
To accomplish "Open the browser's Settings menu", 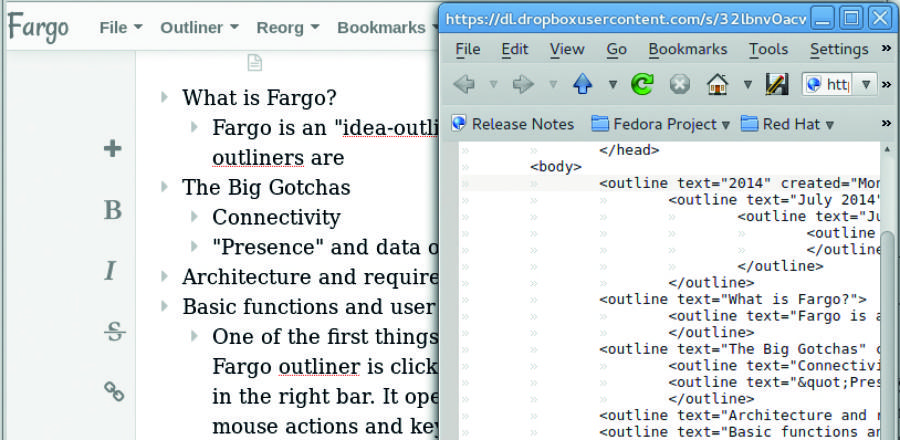I will (x=839, y=49).
